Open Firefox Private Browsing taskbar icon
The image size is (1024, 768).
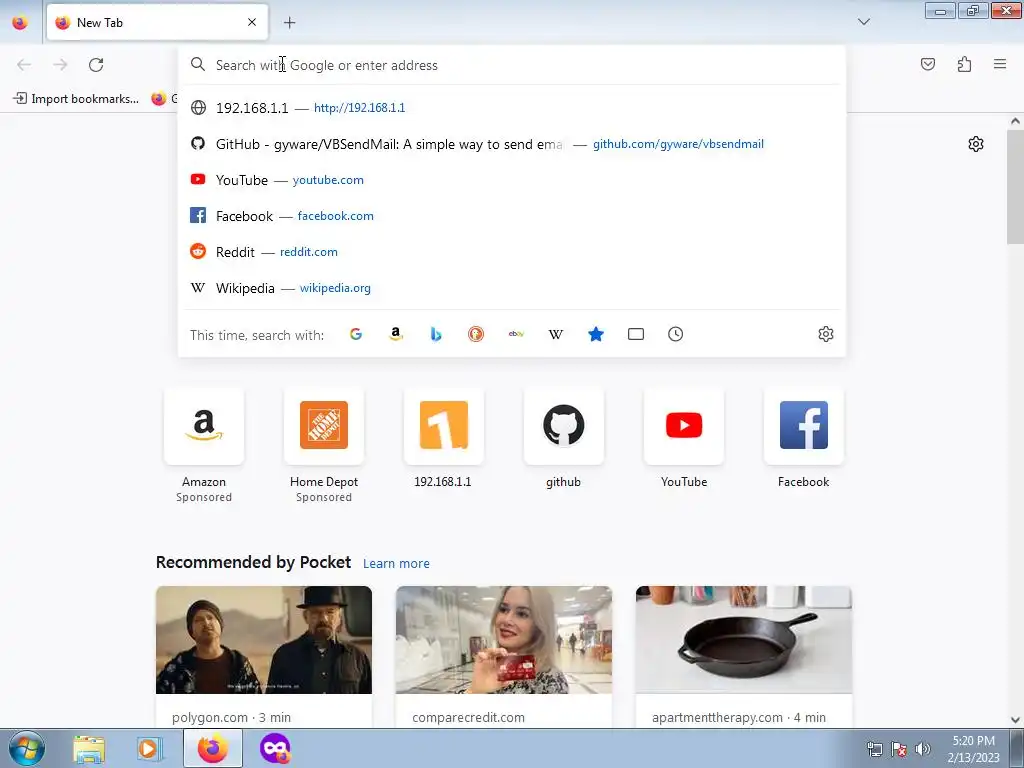tap(275, 748)
